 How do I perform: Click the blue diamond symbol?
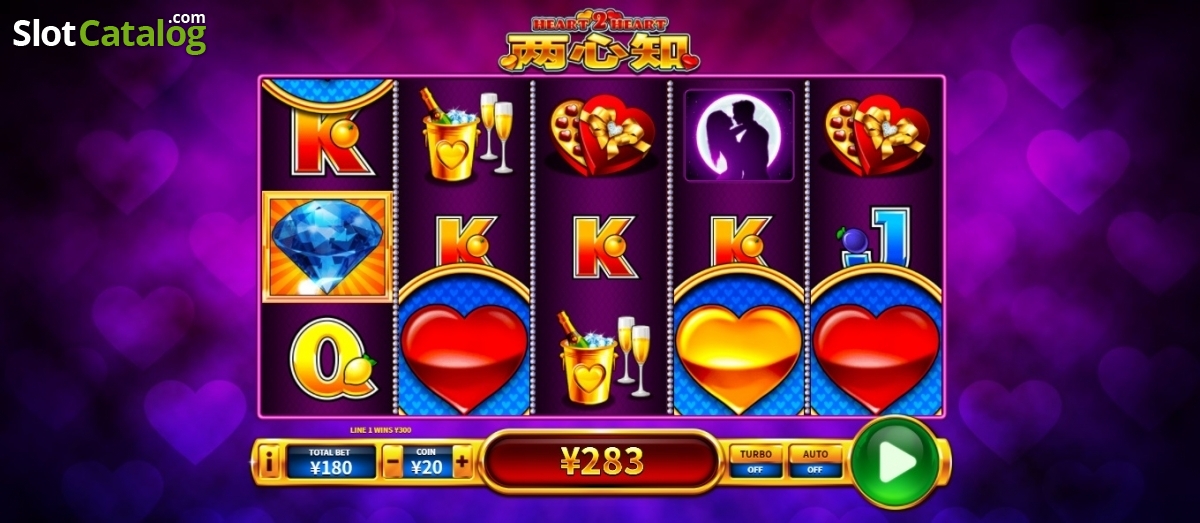click(328, 247)
